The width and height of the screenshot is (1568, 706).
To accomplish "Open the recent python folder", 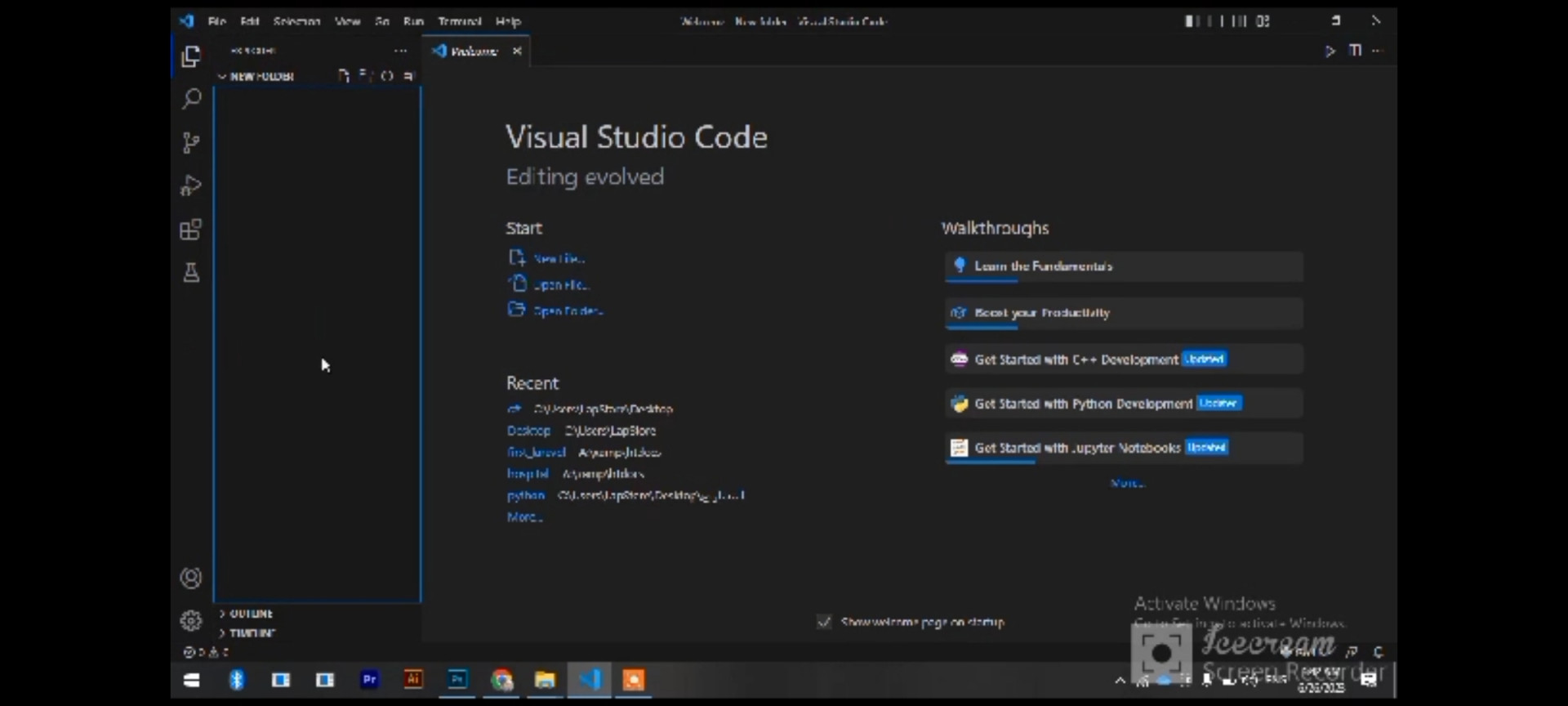I will click(x=525, y=495).
